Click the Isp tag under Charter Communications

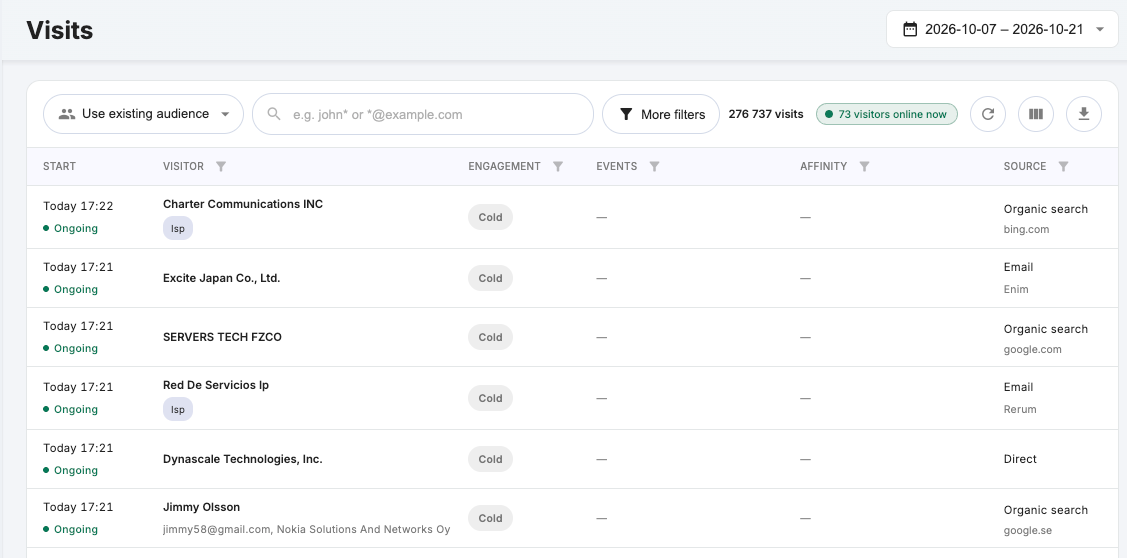click(x=178, y=229)
